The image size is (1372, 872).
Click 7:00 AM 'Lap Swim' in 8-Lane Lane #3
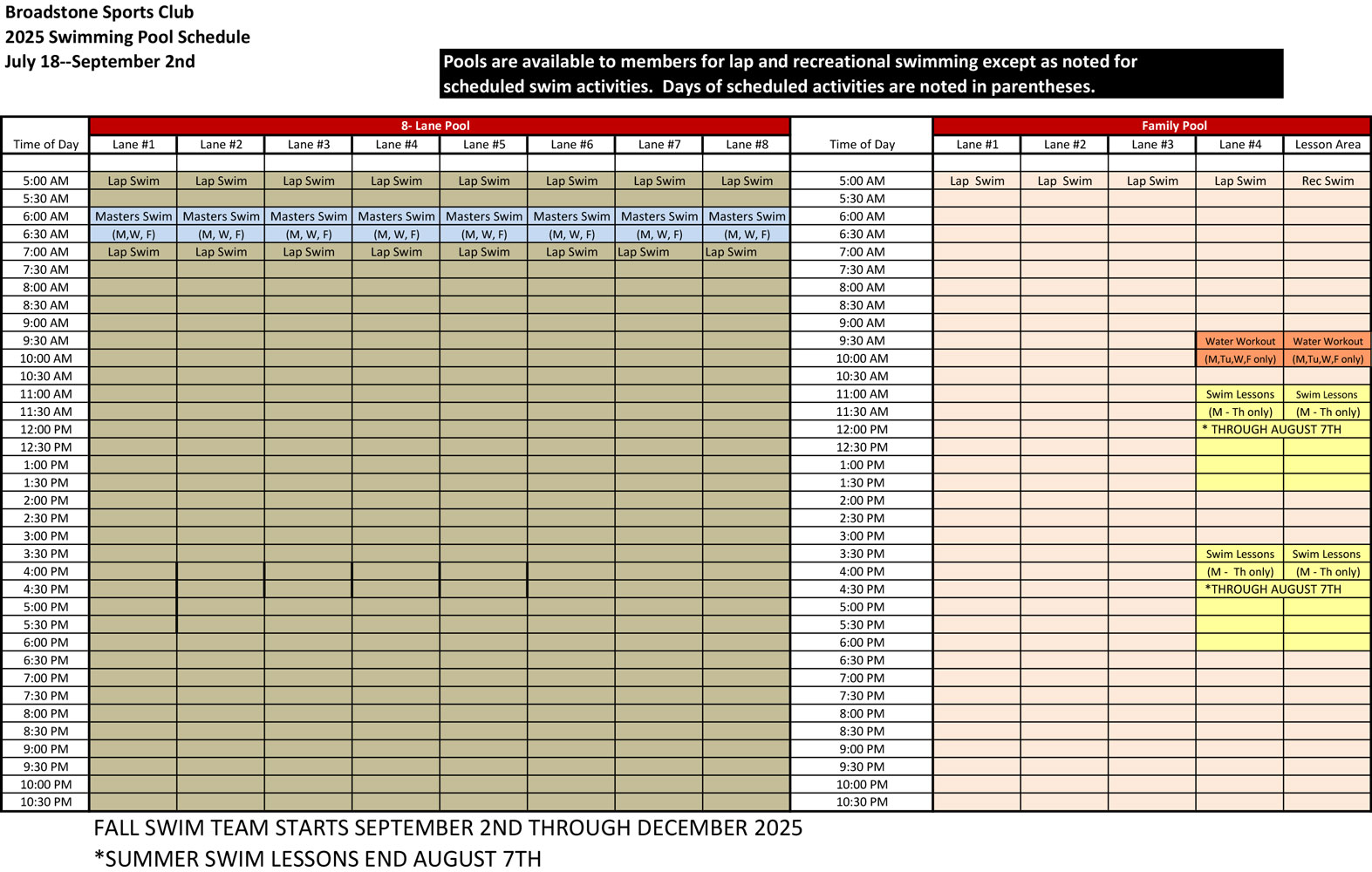pyautogui.click(x=309, y=252)
